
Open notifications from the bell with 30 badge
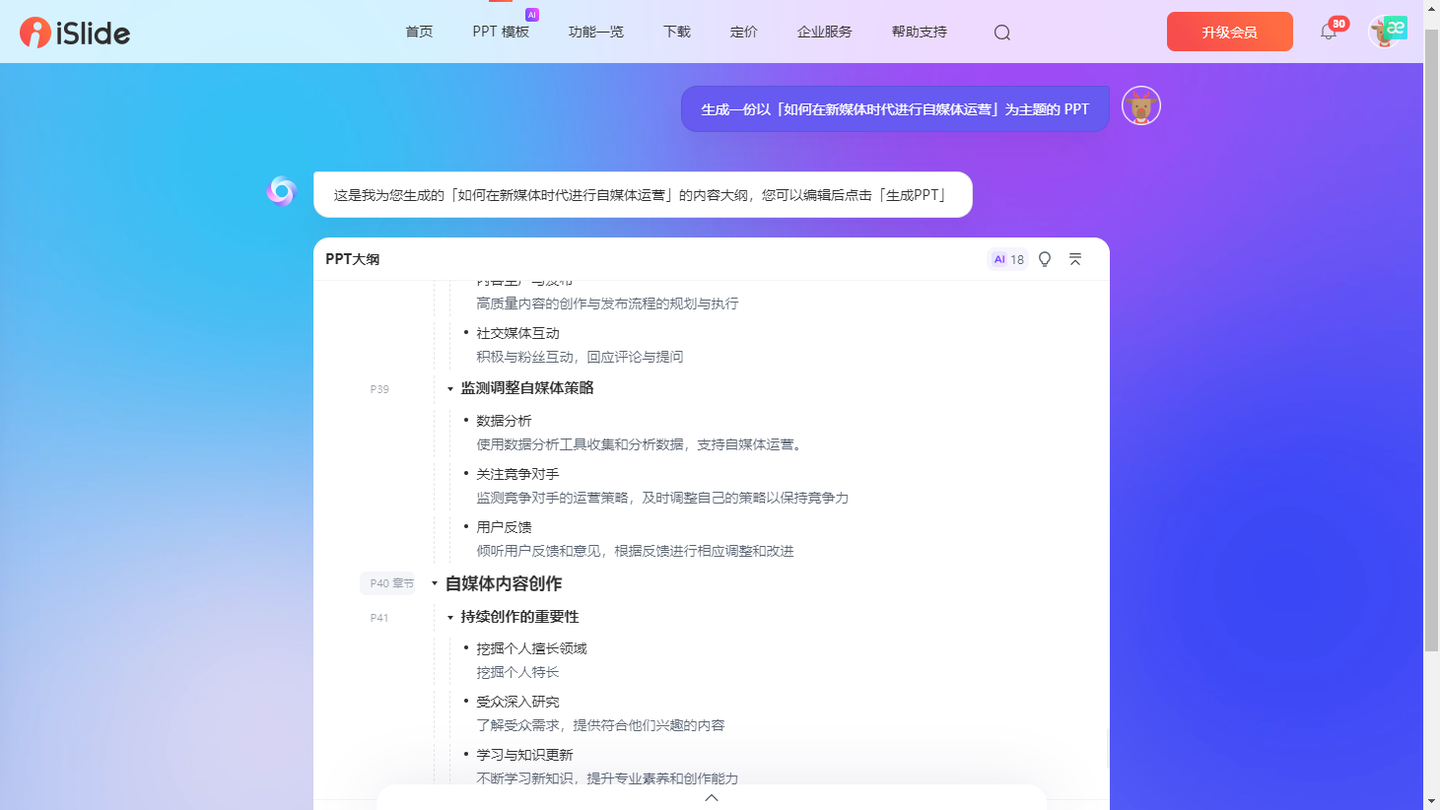coord(1328,31)
